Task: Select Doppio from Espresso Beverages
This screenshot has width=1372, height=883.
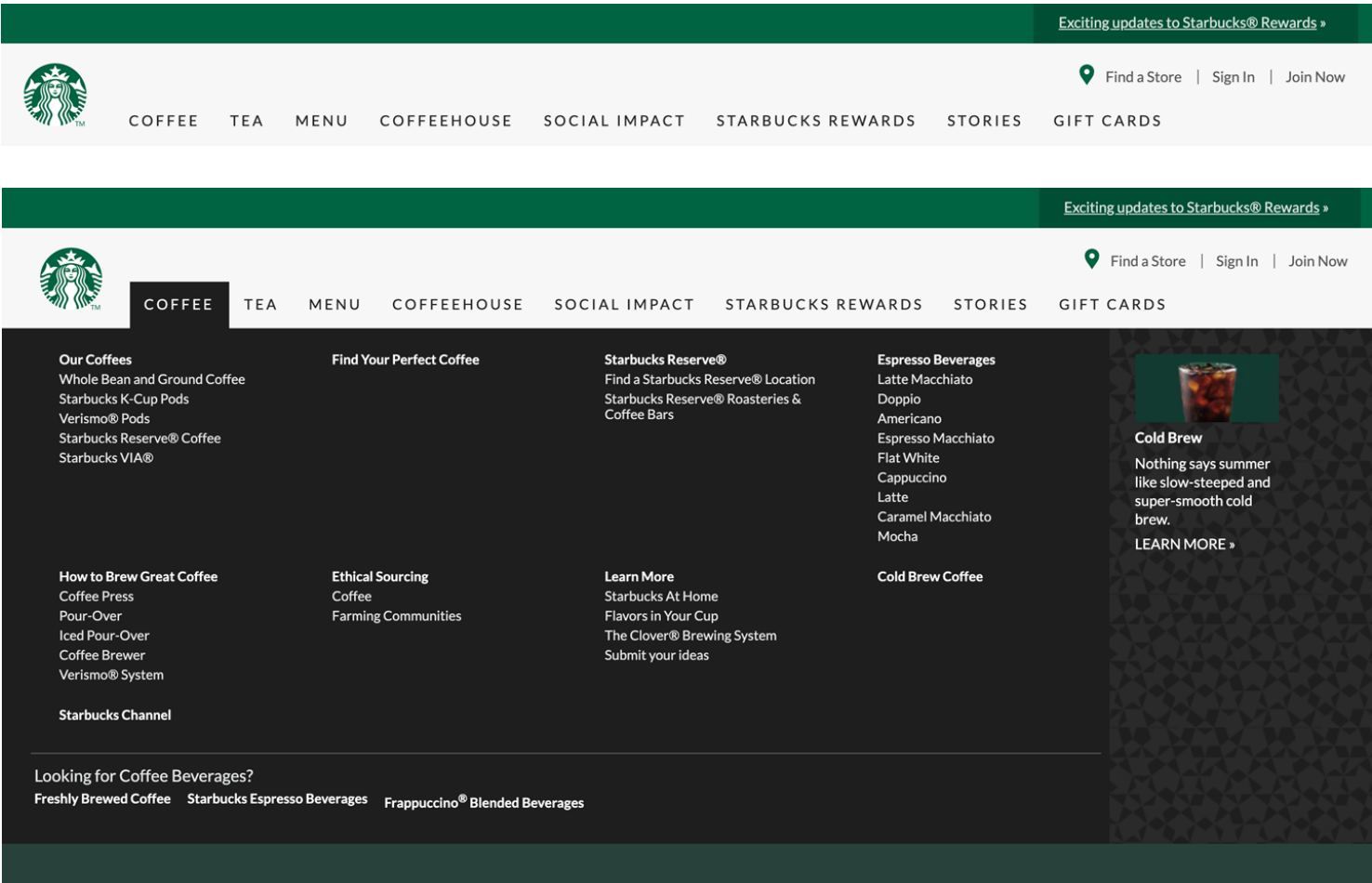Action: pyautogui.click(x=899, y=399)
